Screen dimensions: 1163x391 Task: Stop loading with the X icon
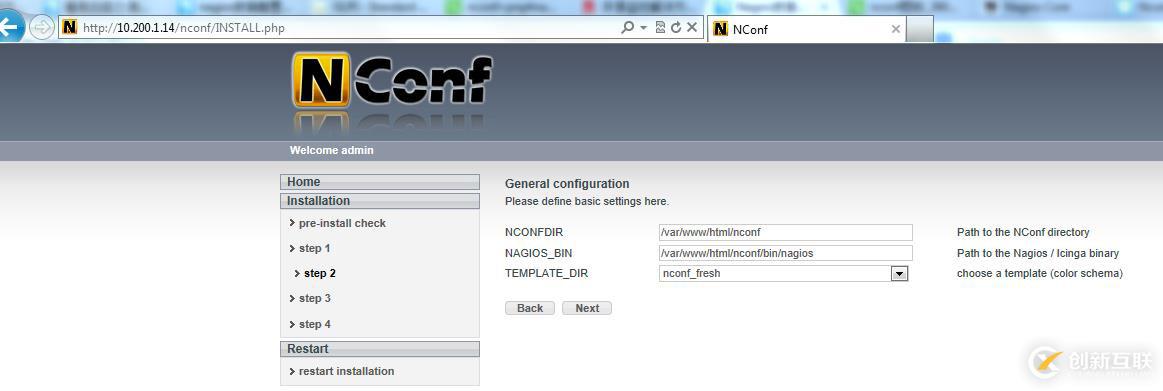click(691, 27)
